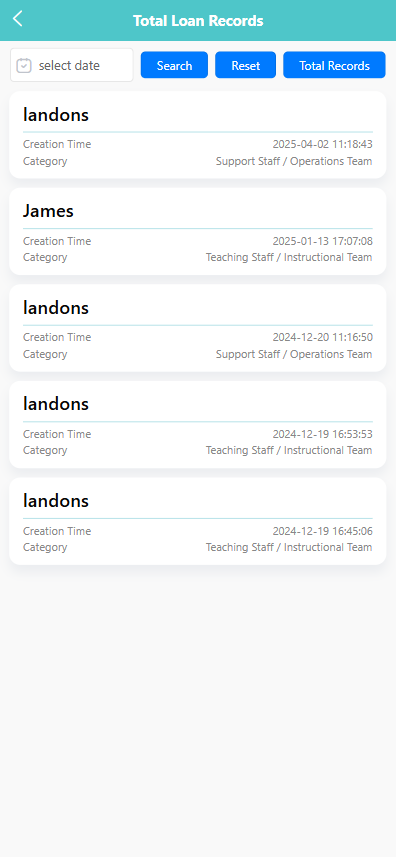
Task: Click creation time 2025-01-13 17:07:08
Action: (323, 241)
